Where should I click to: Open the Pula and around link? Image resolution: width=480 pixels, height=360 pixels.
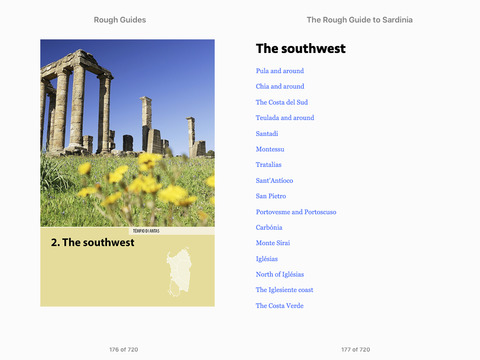[x=280, y=71]
